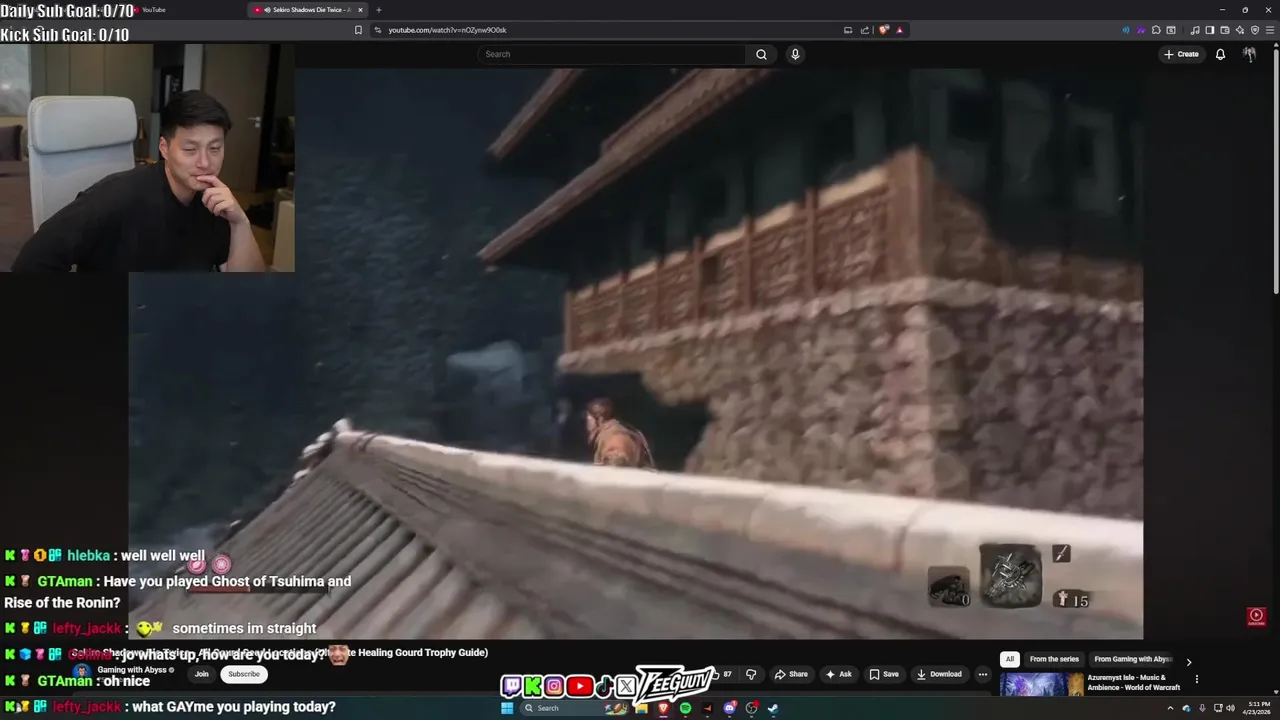This screenshot has height=720, width=1280.
Task: Select the From the series chip
Action: tap(1054, 659)
